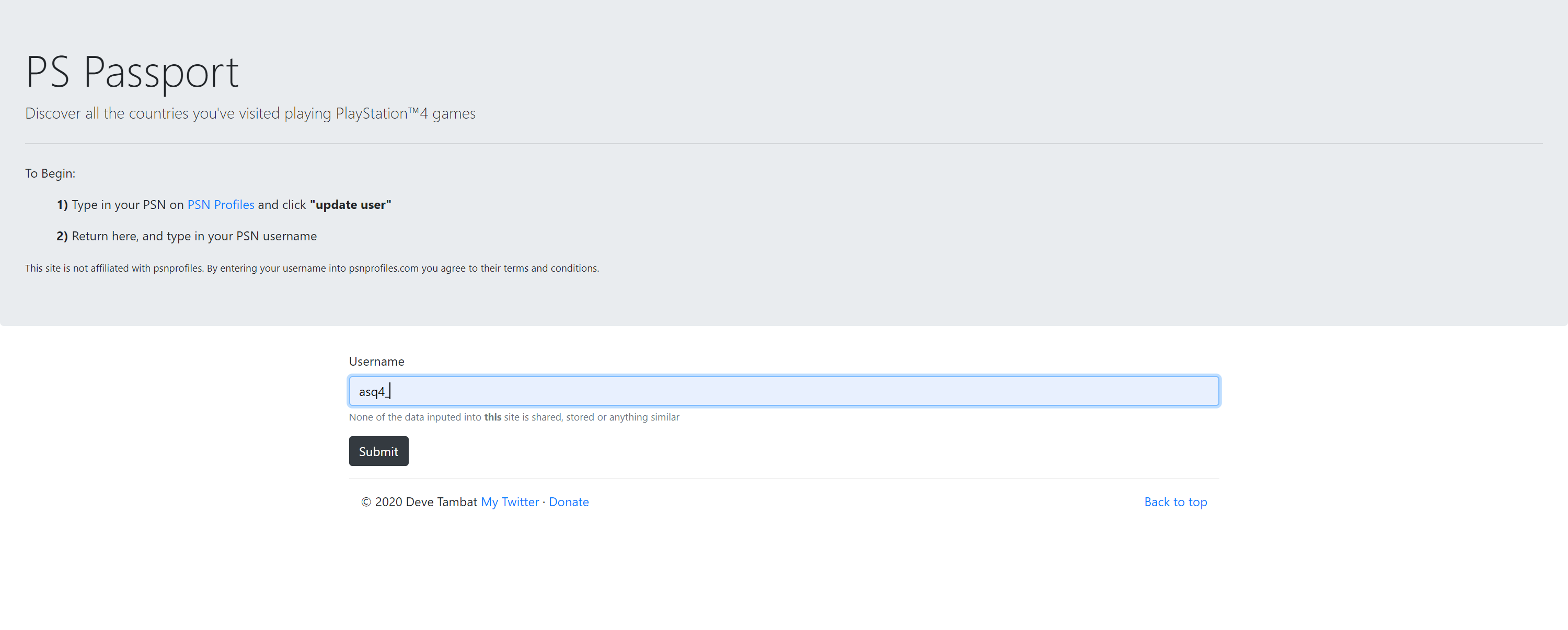1568x630 pixels.
Task: Focus the Username text field
Action: (x=783, y=391)
